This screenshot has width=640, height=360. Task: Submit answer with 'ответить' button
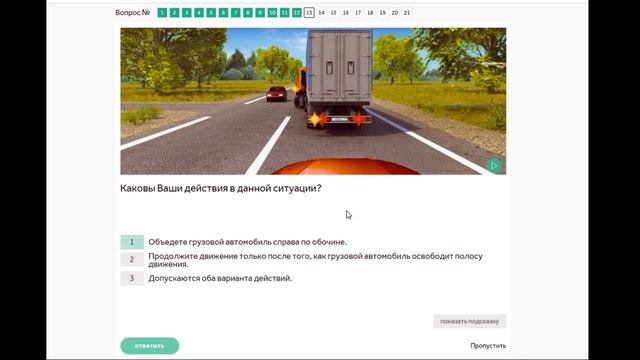coord(149,346)
